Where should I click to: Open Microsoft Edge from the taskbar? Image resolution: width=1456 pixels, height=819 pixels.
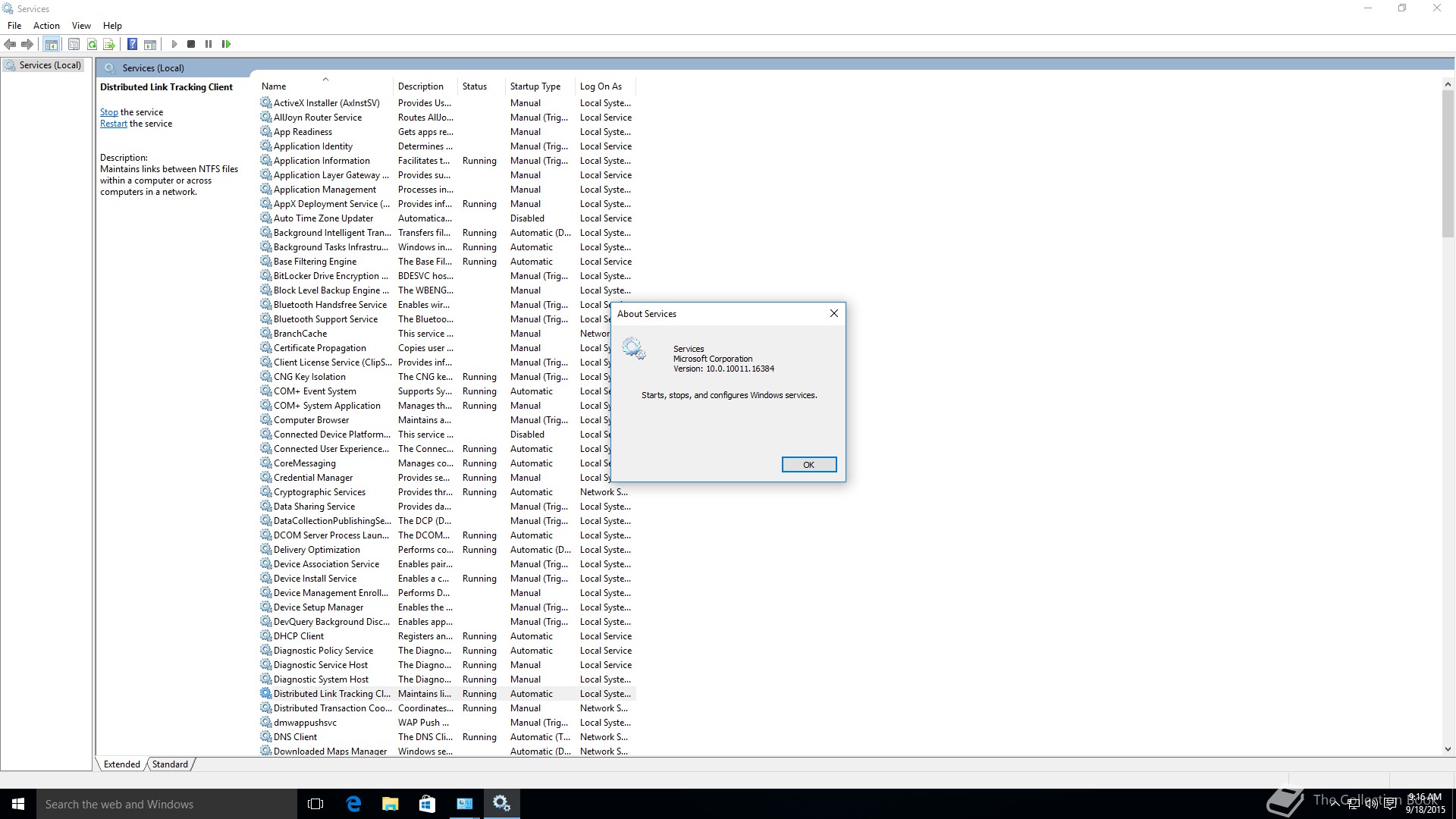(x=353, y=804)
